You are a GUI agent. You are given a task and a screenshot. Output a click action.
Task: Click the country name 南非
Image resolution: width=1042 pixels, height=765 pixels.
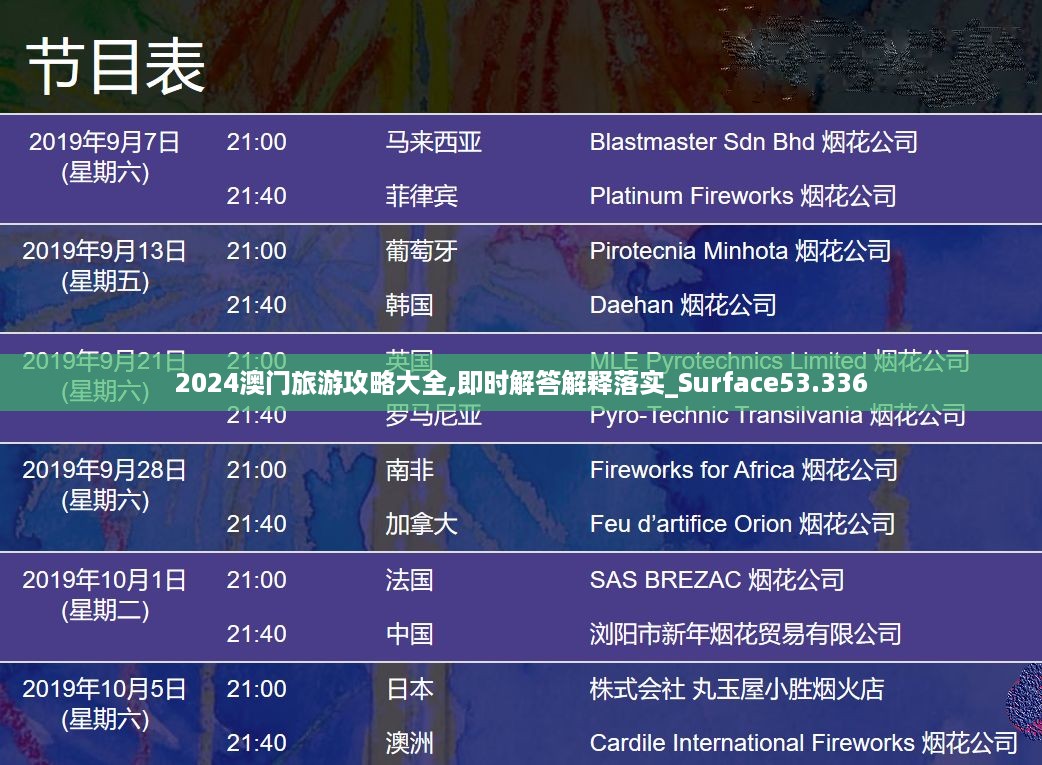click(x=409, y=470)
